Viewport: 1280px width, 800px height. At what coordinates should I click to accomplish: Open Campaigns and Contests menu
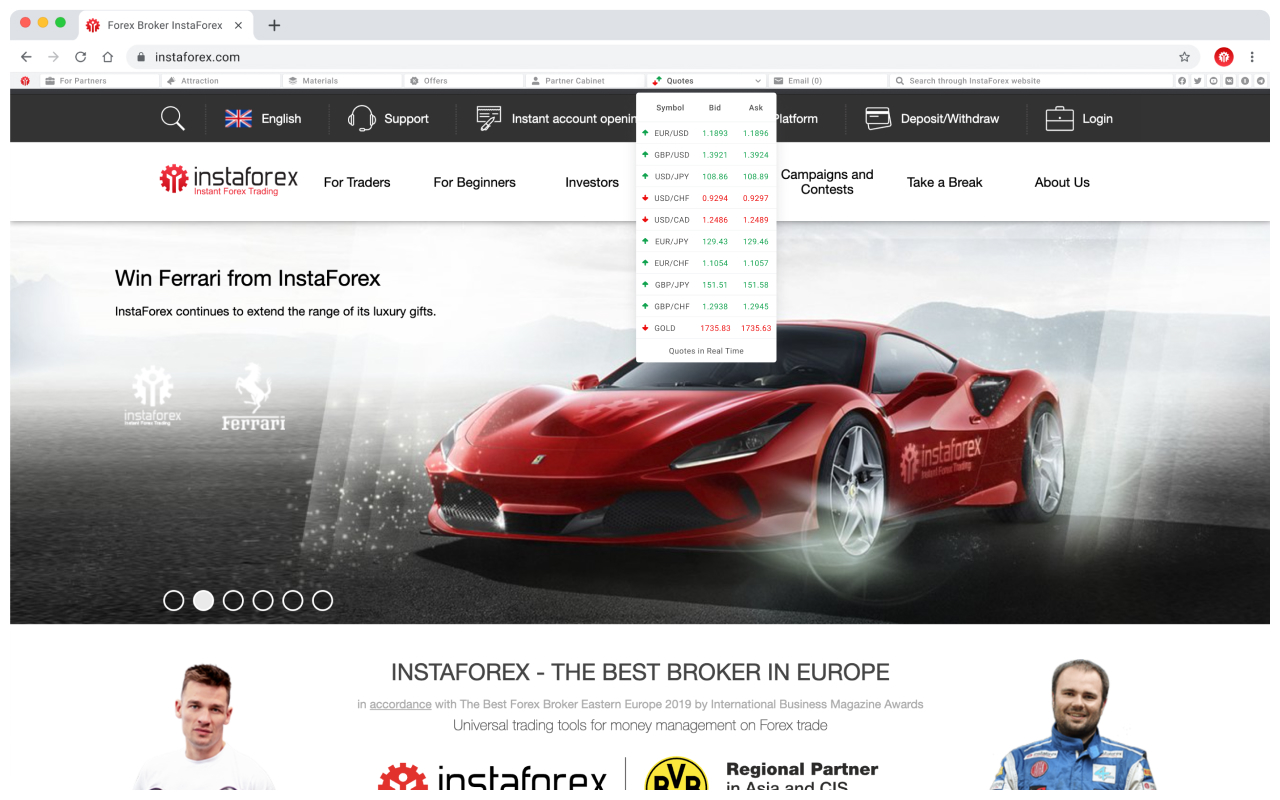pyautogui.click(x=827, y=182)
